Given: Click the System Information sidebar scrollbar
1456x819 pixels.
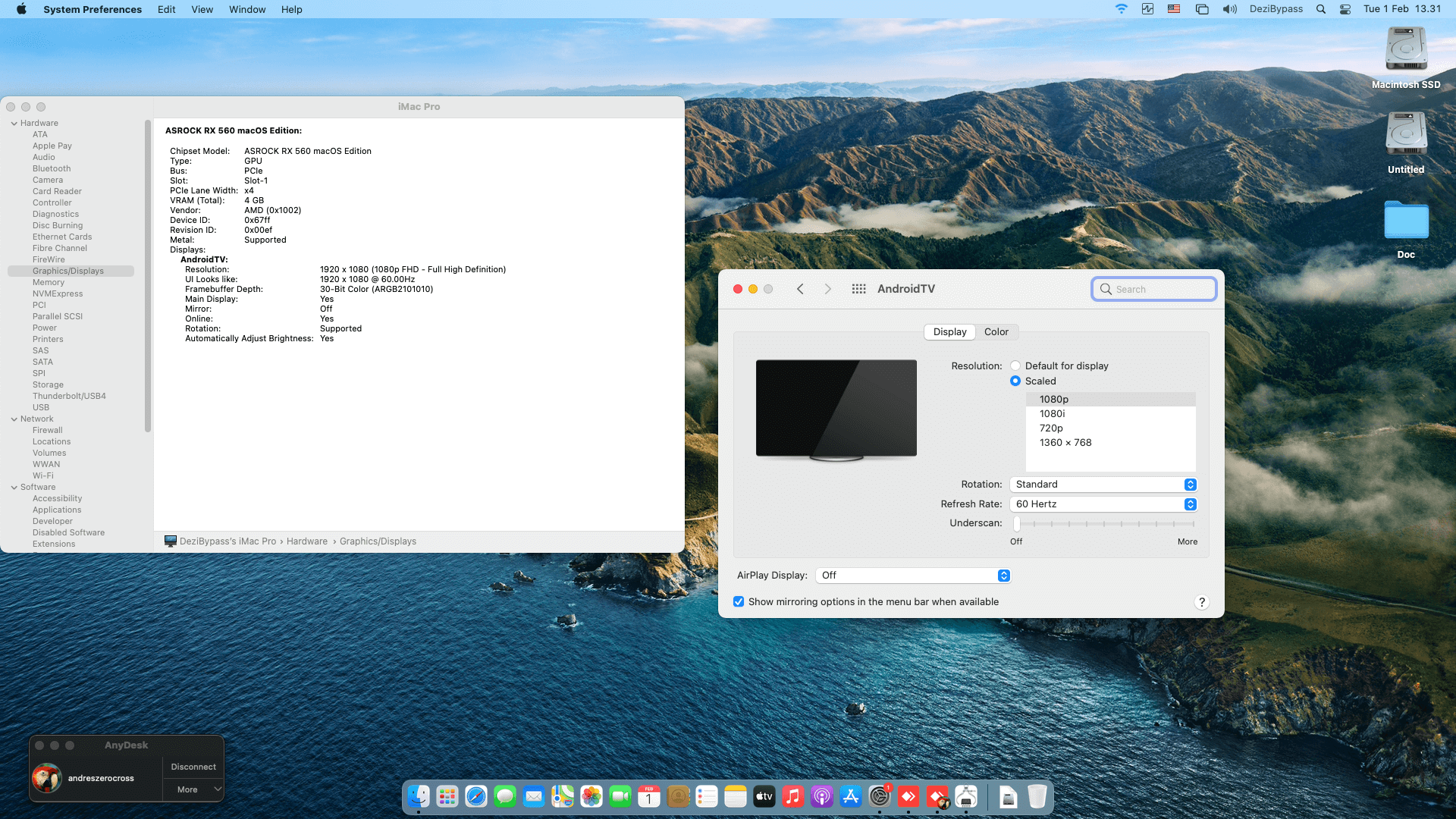Looking at the screenshot, I should point(148,276).
